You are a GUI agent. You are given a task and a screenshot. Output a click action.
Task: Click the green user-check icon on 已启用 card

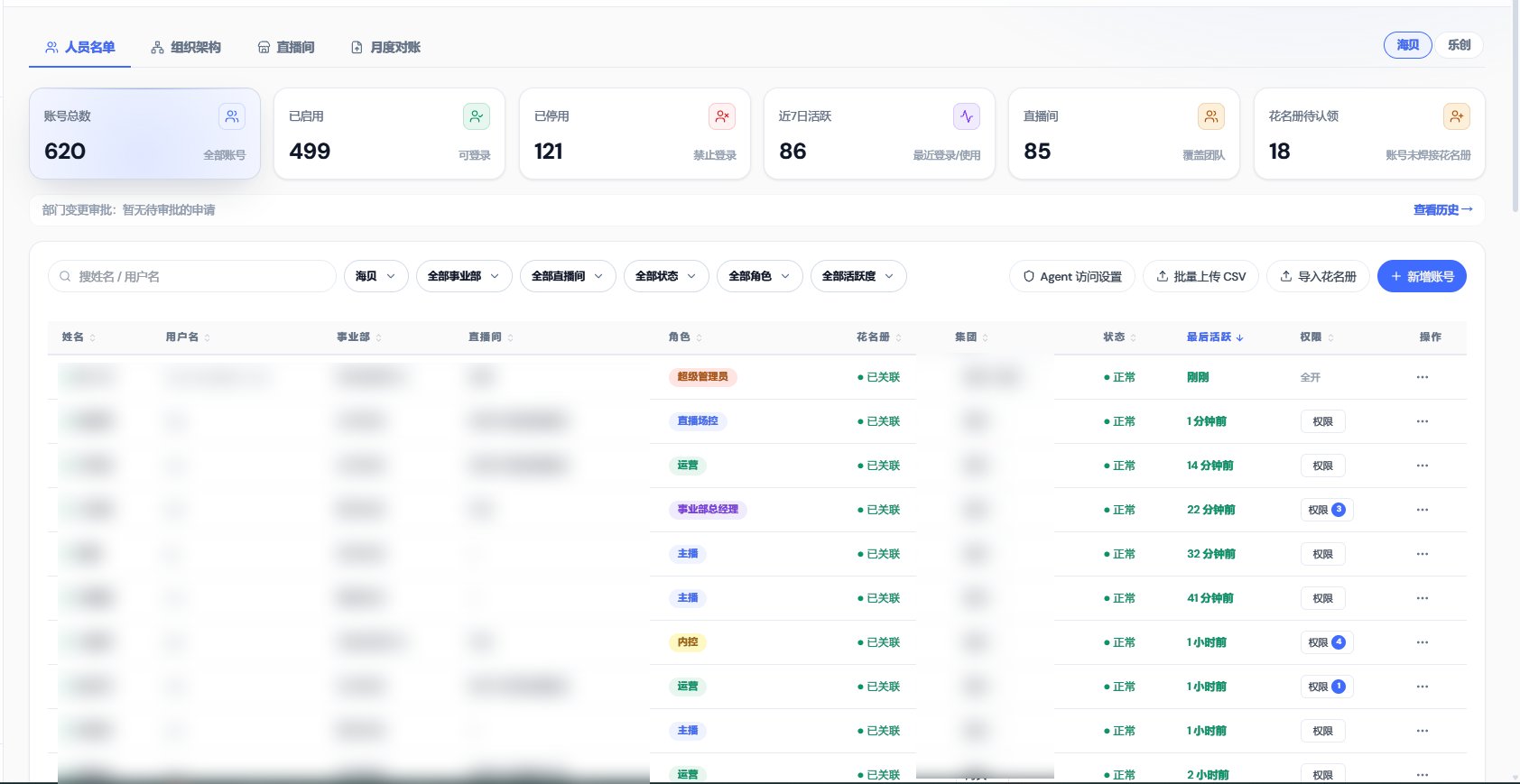click(x=477, y=116)
